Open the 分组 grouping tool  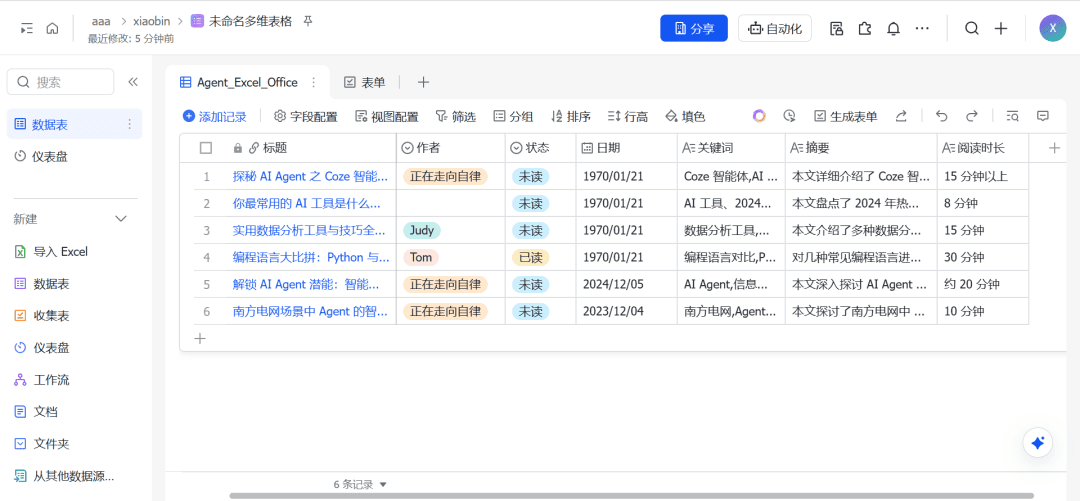click(513, 116)
